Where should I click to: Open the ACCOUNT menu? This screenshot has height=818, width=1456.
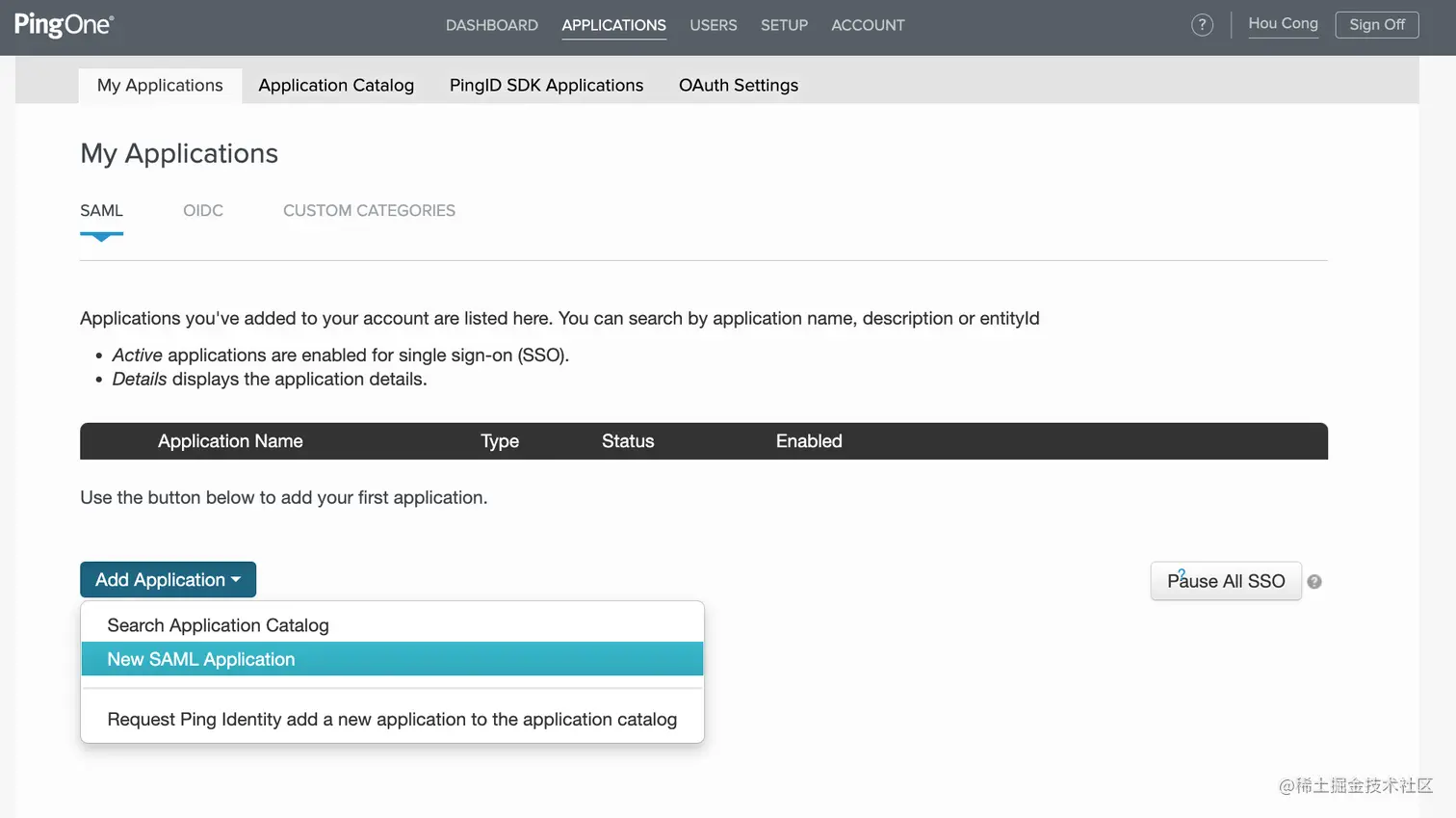(868, 25)
